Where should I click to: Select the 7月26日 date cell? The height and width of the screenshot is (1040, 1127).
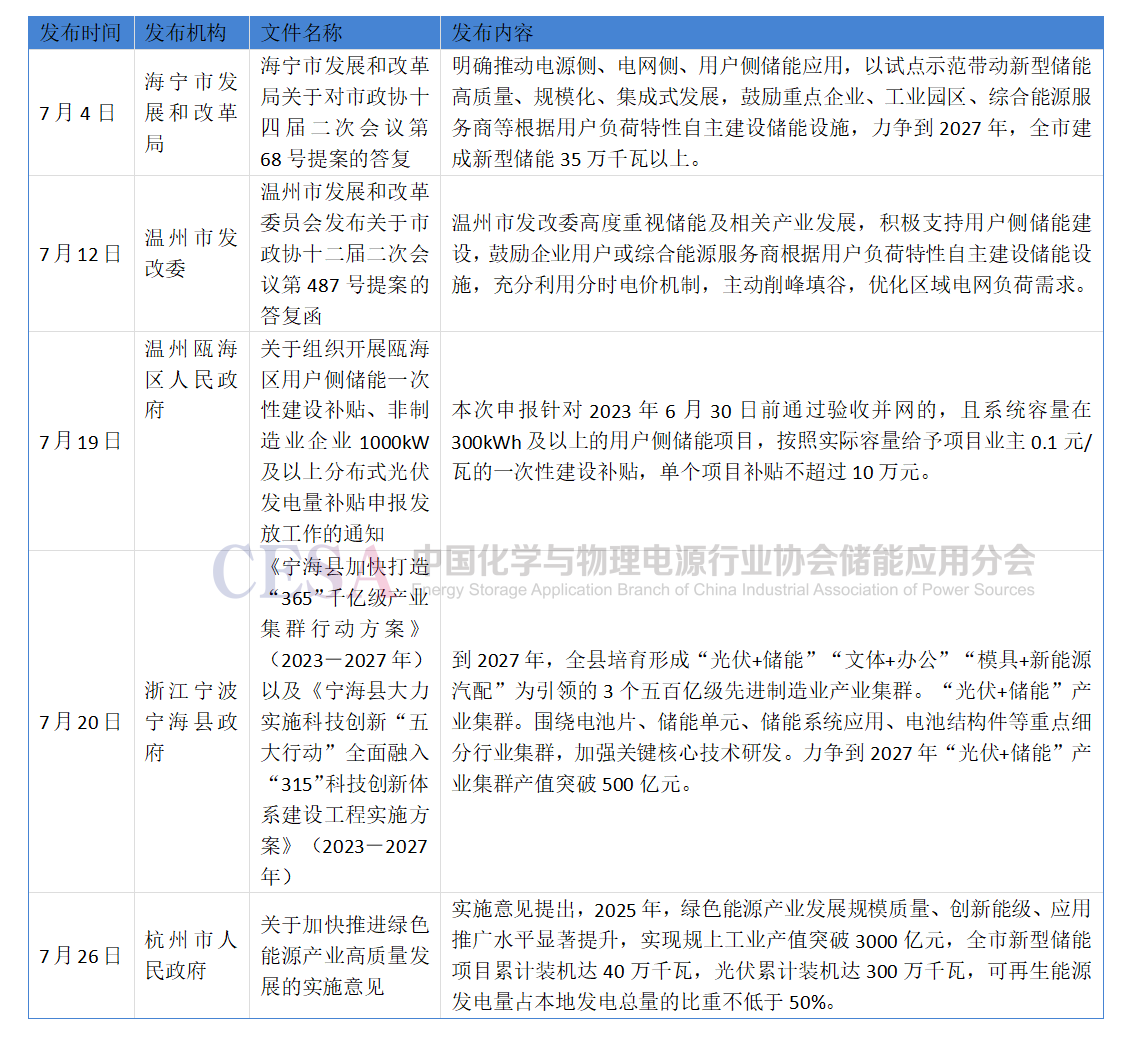coord(80,956)
